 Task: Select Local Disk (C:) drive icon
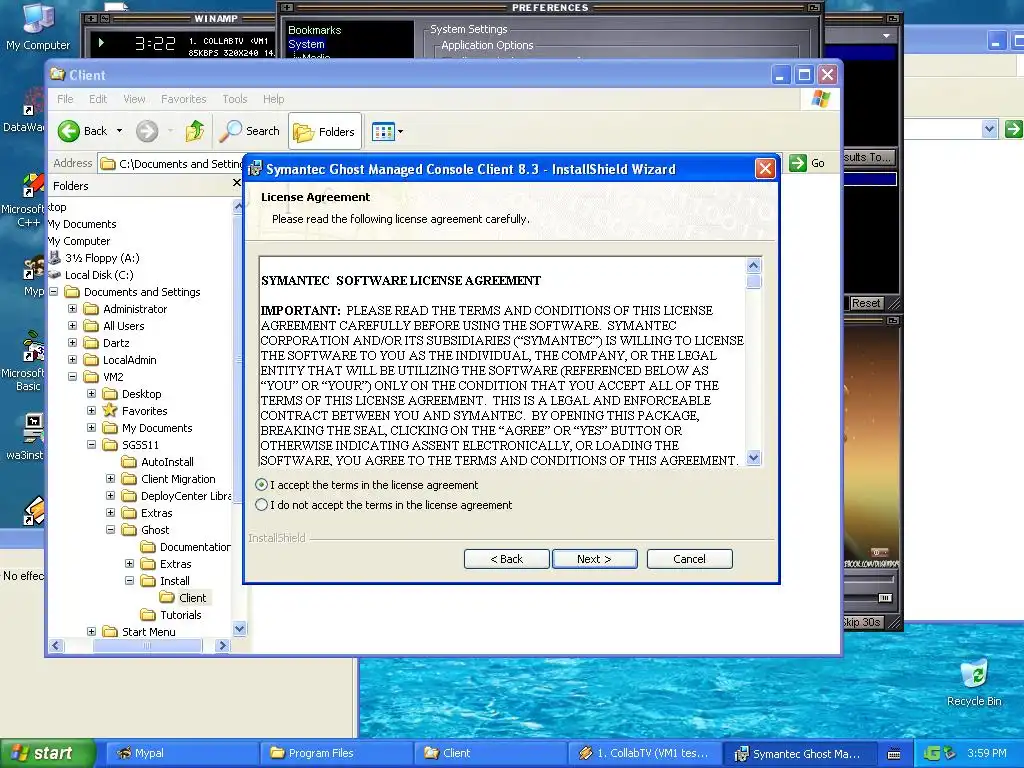point(55,275)
